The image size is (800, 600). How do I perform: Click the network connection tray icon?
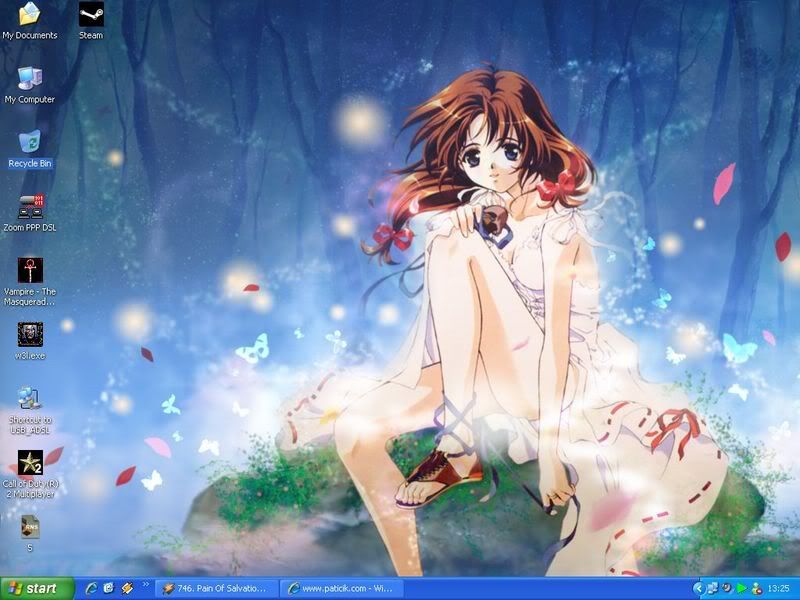point(713,589)
